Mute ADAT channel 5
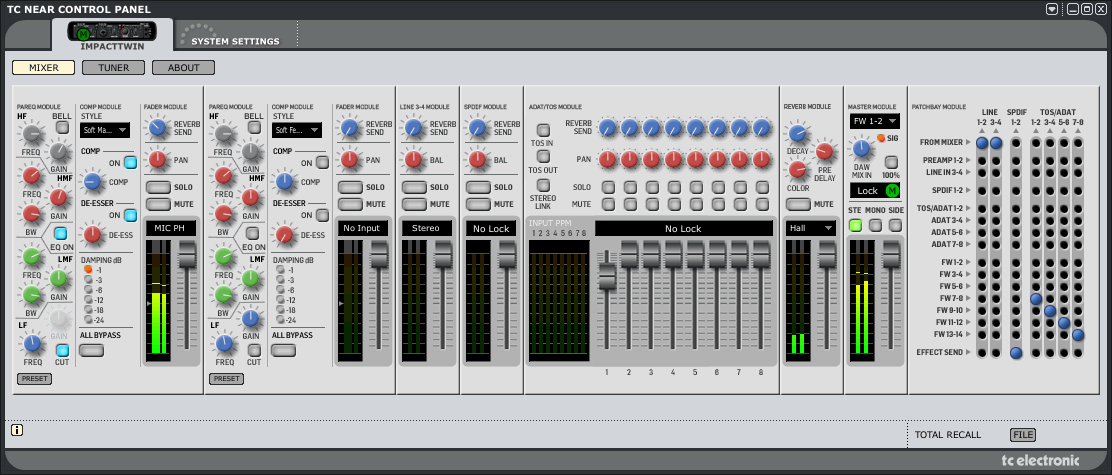This screenshot has width=1112, height=475. [x=695, y=204]
